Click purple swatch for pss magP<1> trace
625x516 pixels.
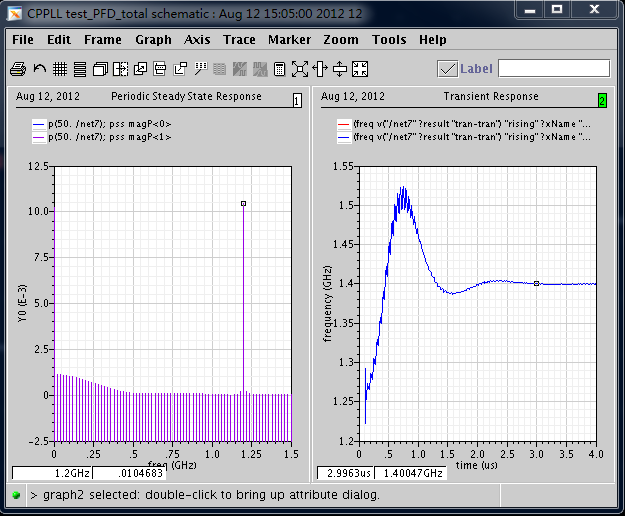tap(39, 137)
